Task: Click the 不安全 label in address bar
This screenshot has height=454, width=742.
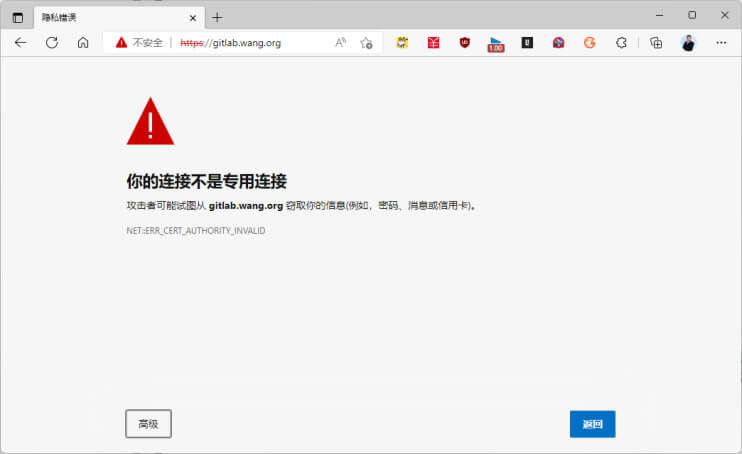Action: click(x=148, y=43)
